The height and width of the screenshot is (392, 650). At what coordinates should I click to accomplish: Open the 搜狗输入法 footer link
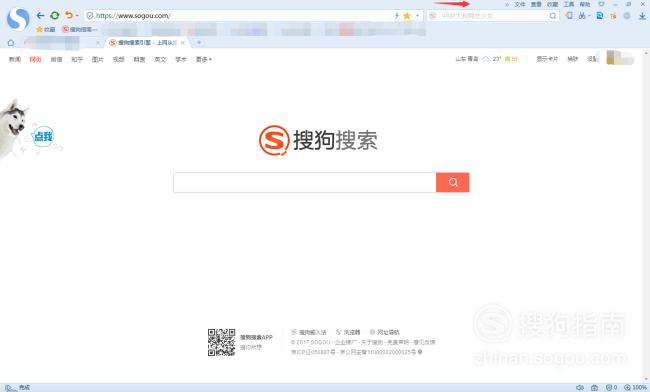point(309,332)
